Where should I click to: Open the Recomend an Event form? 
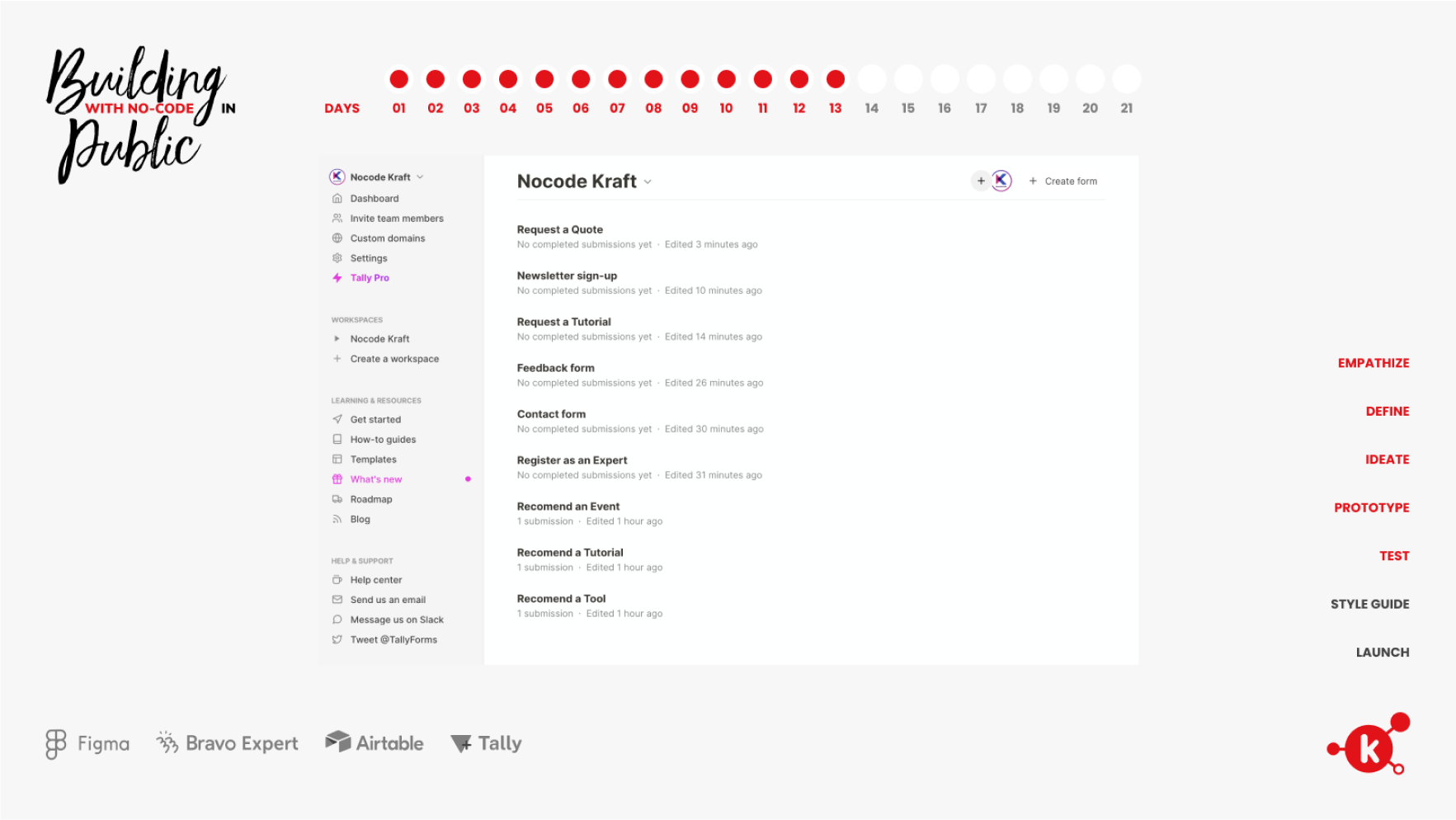click(x=568, y=507)
